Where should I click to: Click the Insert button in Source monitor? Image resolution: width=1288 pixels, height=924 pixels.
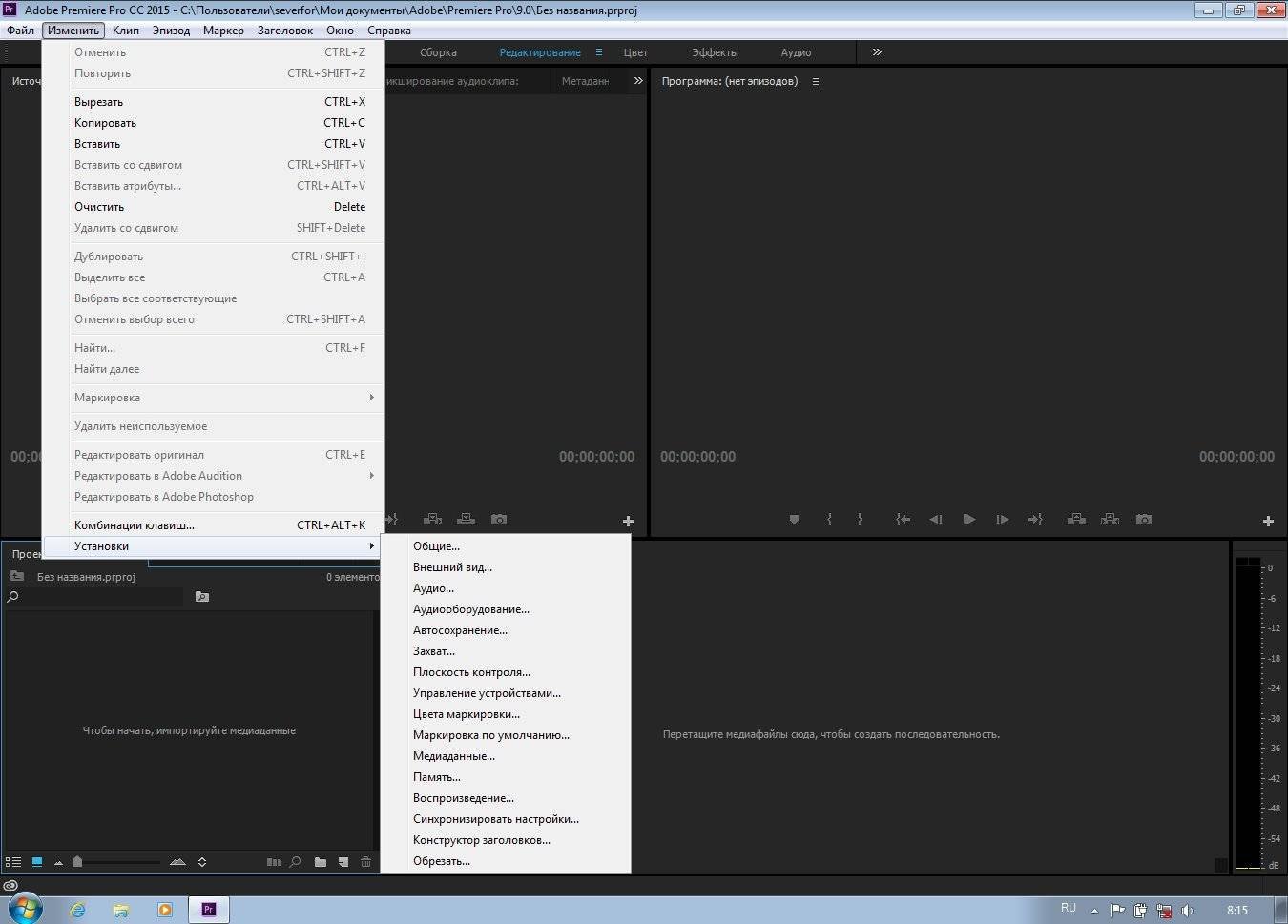432,520
